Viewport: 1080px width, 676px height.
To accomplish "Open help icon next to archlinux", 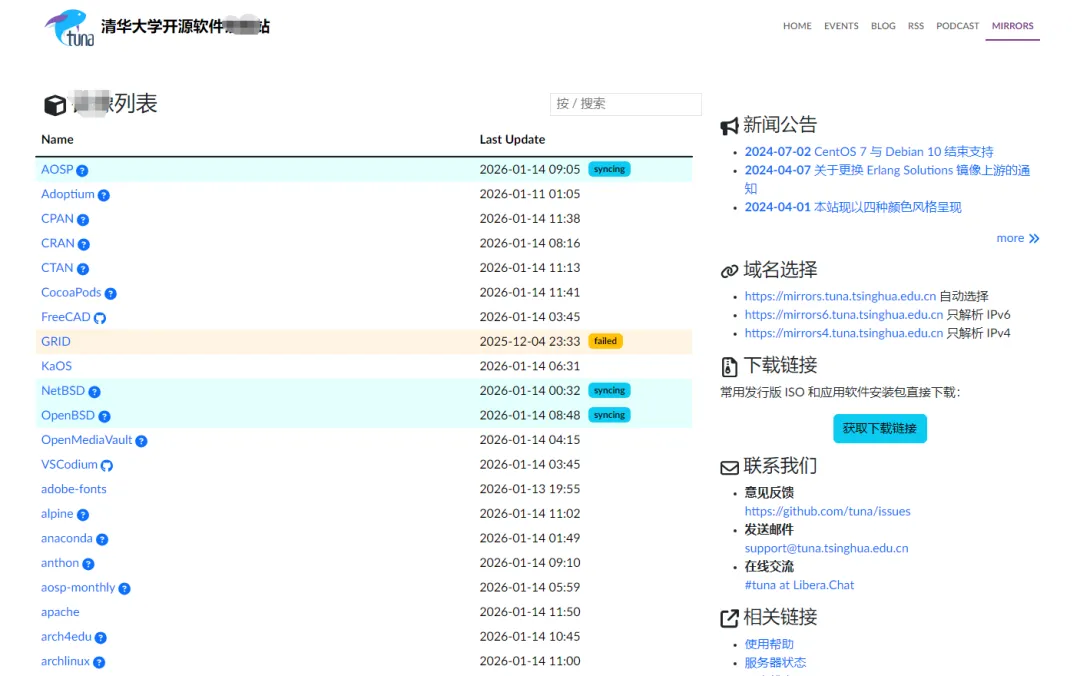I will tap(99, 662).
